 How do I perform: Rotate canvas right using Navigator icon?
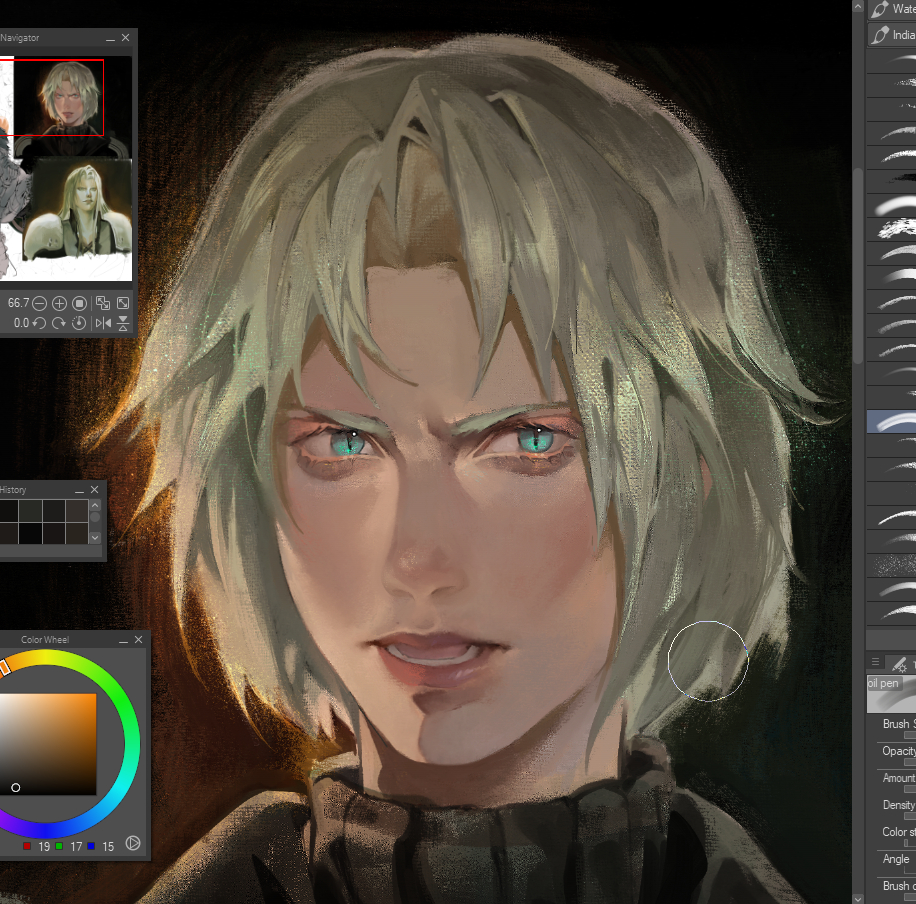[x=60, y=323]
